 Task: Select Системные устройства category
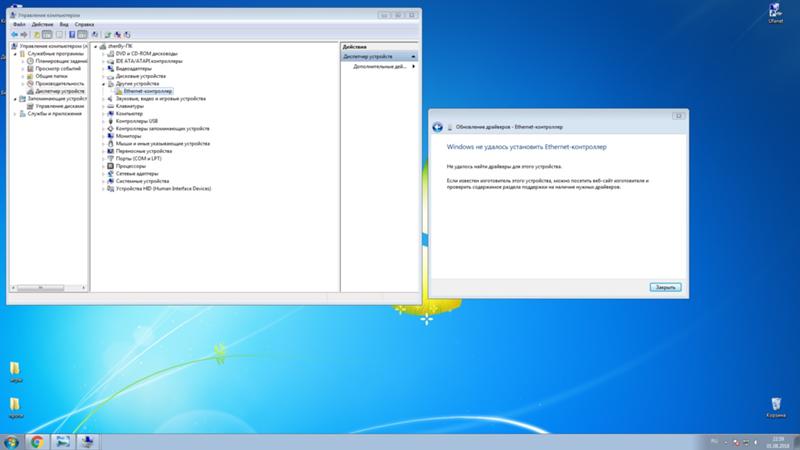pyautogui.click(x=142, y=181)
